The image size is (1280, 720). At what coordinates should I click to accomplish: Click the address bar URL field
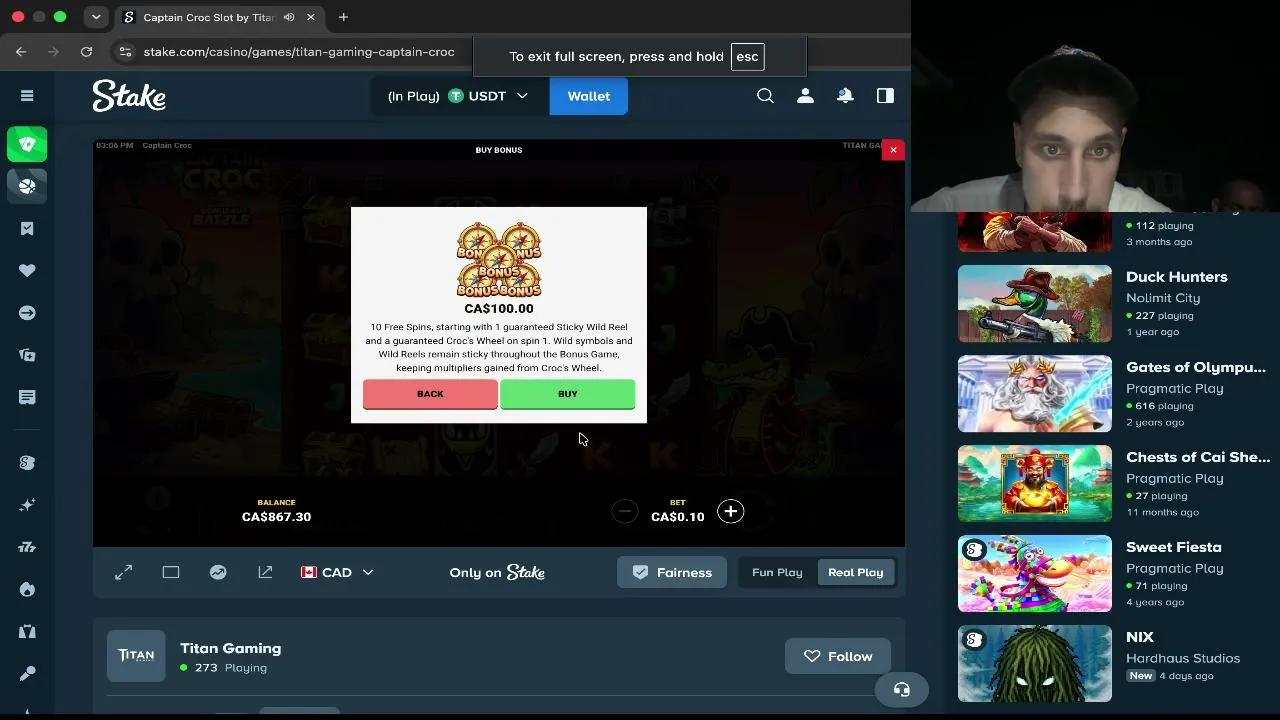tap(299, 52)
